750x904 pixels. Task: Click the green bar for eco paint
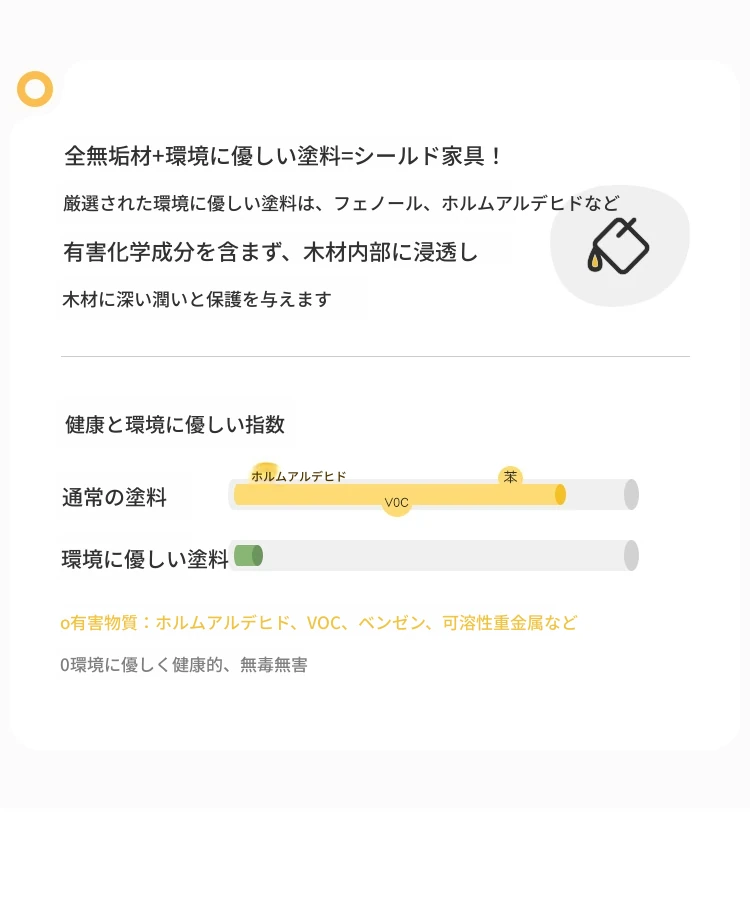click(248, 556)
